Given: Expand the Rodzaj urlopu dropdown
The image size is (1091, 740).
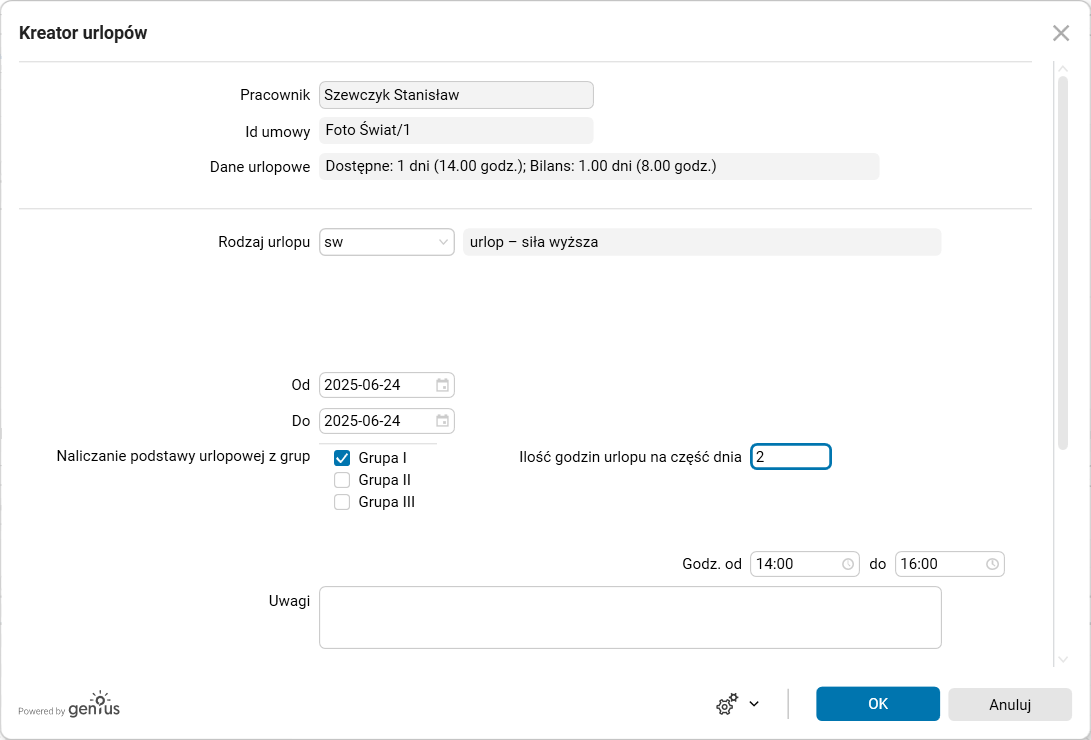Looking at the screenshot, I should [443, 242].
